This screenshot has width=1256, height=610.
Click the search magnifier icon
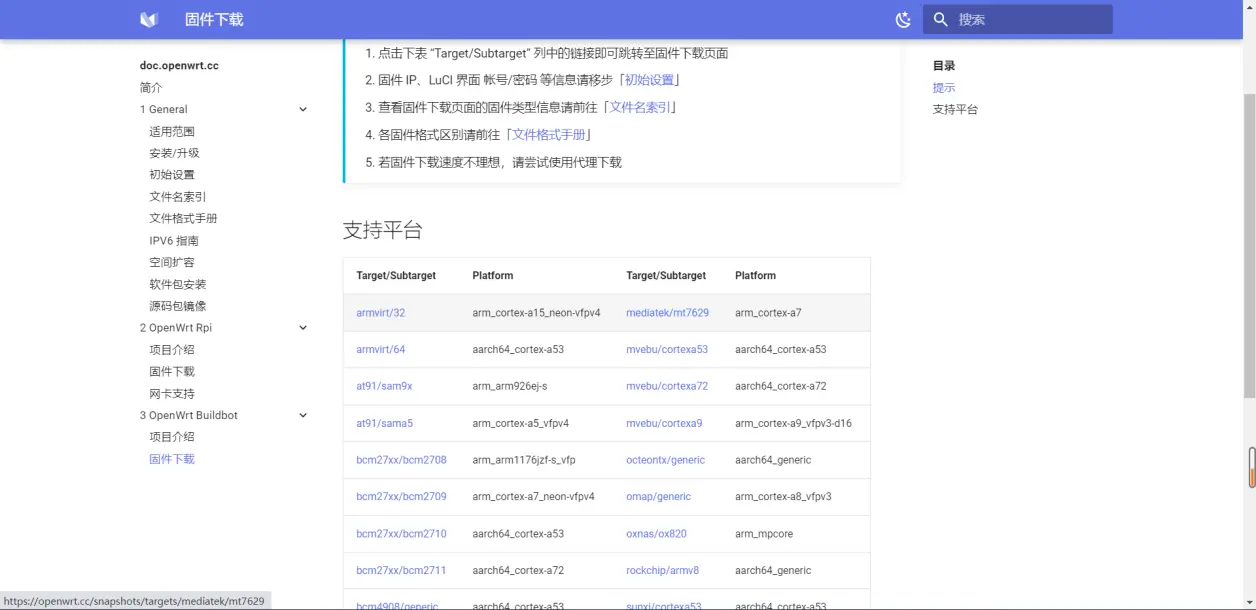tap(940, 20)
